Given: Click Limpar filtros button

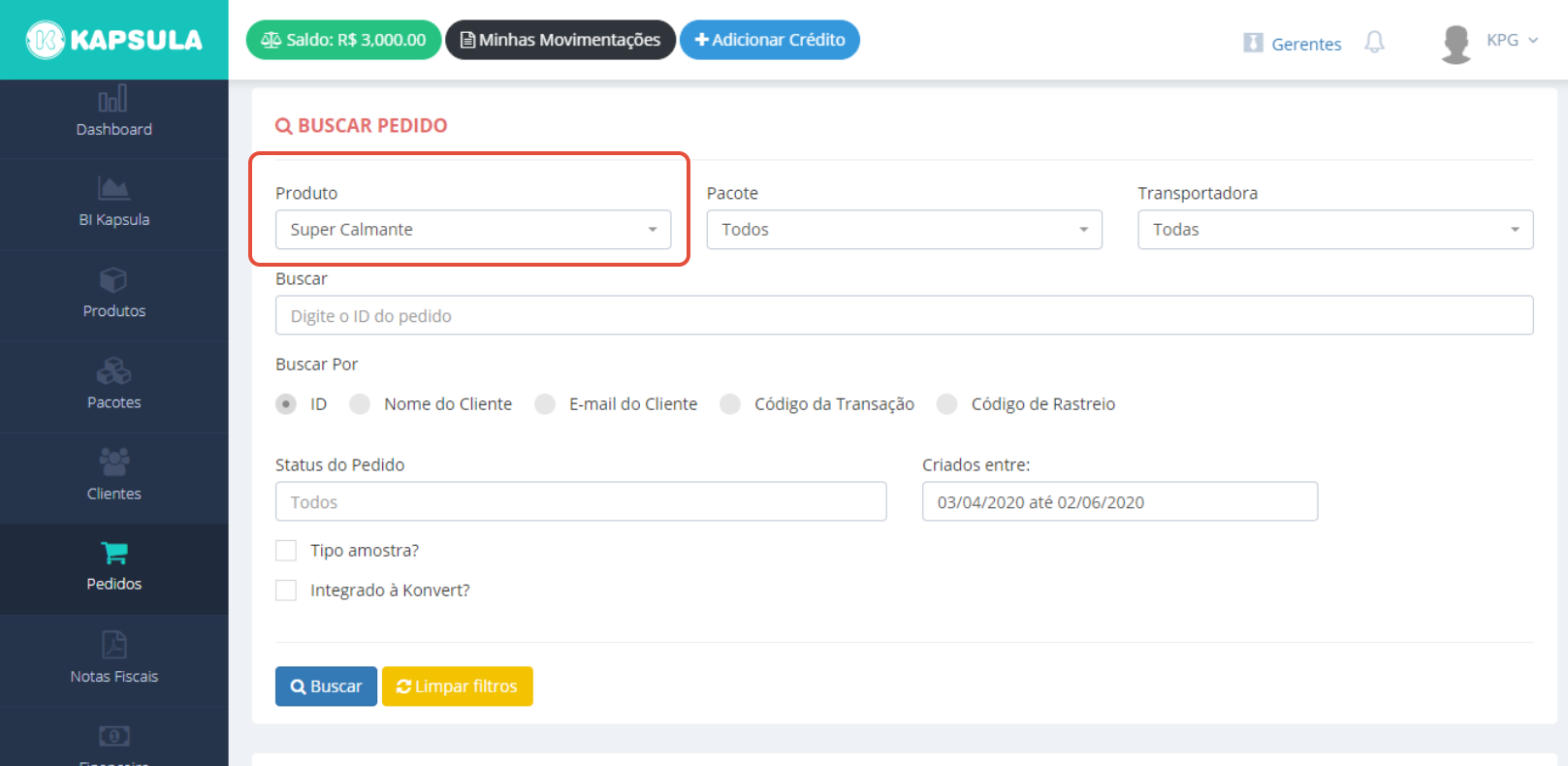Looking at the screenshot, I should [458, 686].
